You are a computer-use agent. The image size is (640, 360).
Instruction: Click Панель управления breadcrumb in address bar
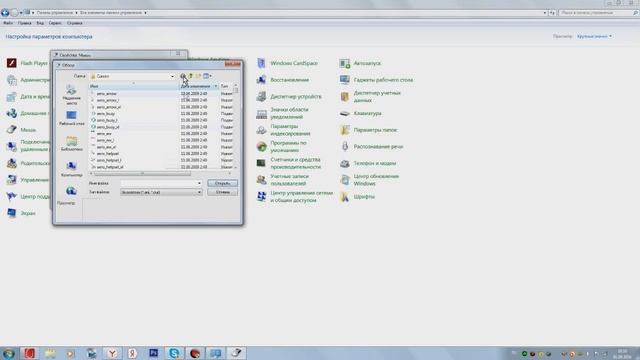pos(55,13)
